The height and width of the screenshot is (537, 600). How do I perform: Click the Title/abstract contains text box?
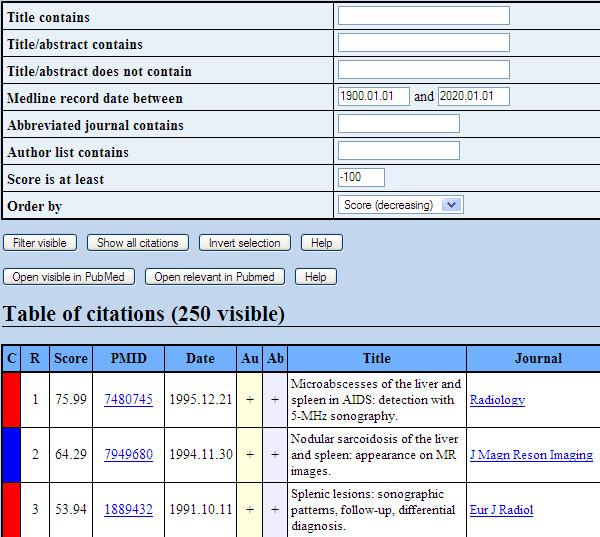423,43
